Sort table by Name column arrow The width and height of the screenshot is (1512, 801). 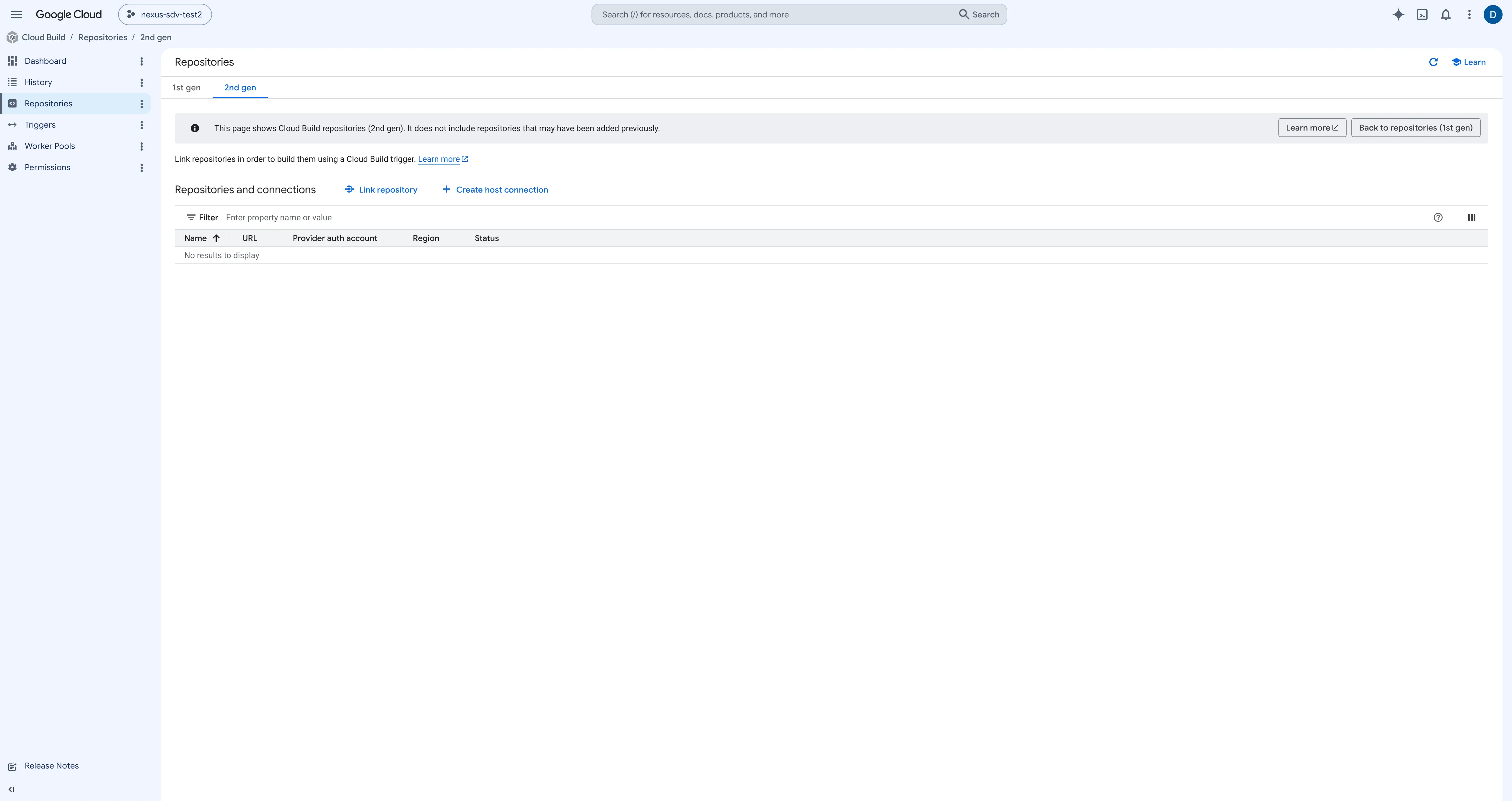point(216,238)
